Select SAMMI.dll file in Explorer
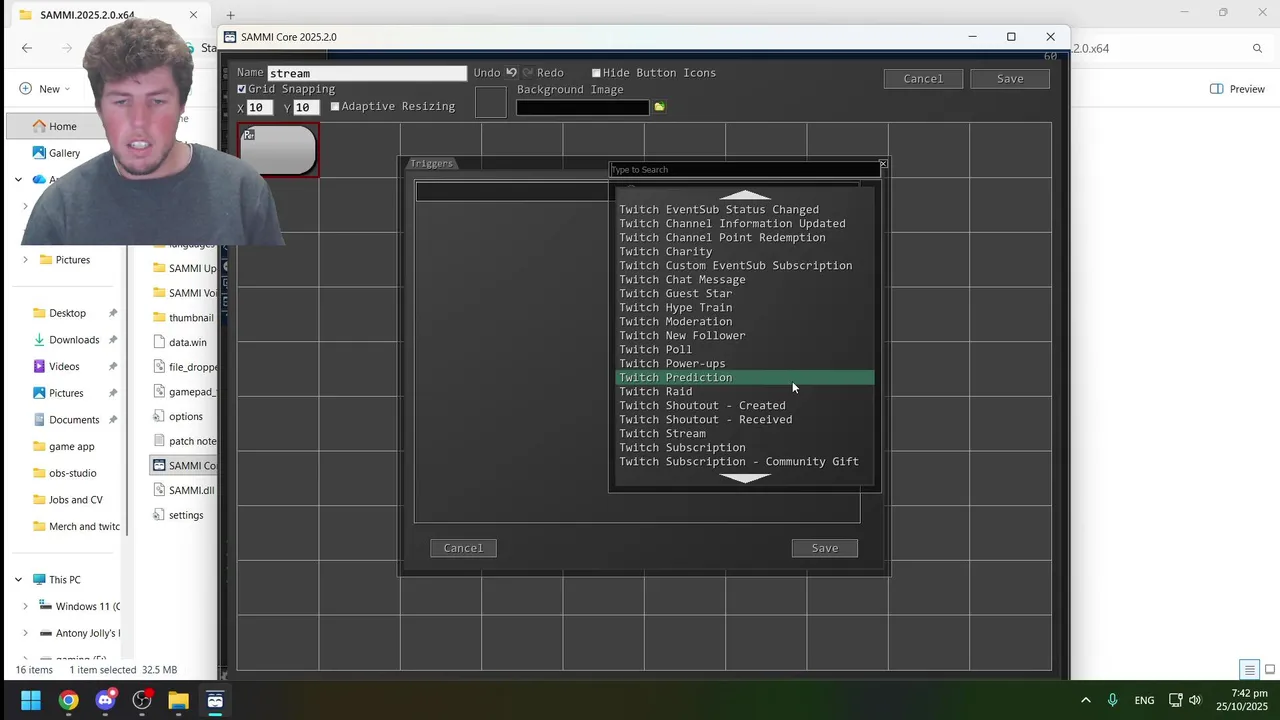The image size is (1280, 720). coord(190,490)
